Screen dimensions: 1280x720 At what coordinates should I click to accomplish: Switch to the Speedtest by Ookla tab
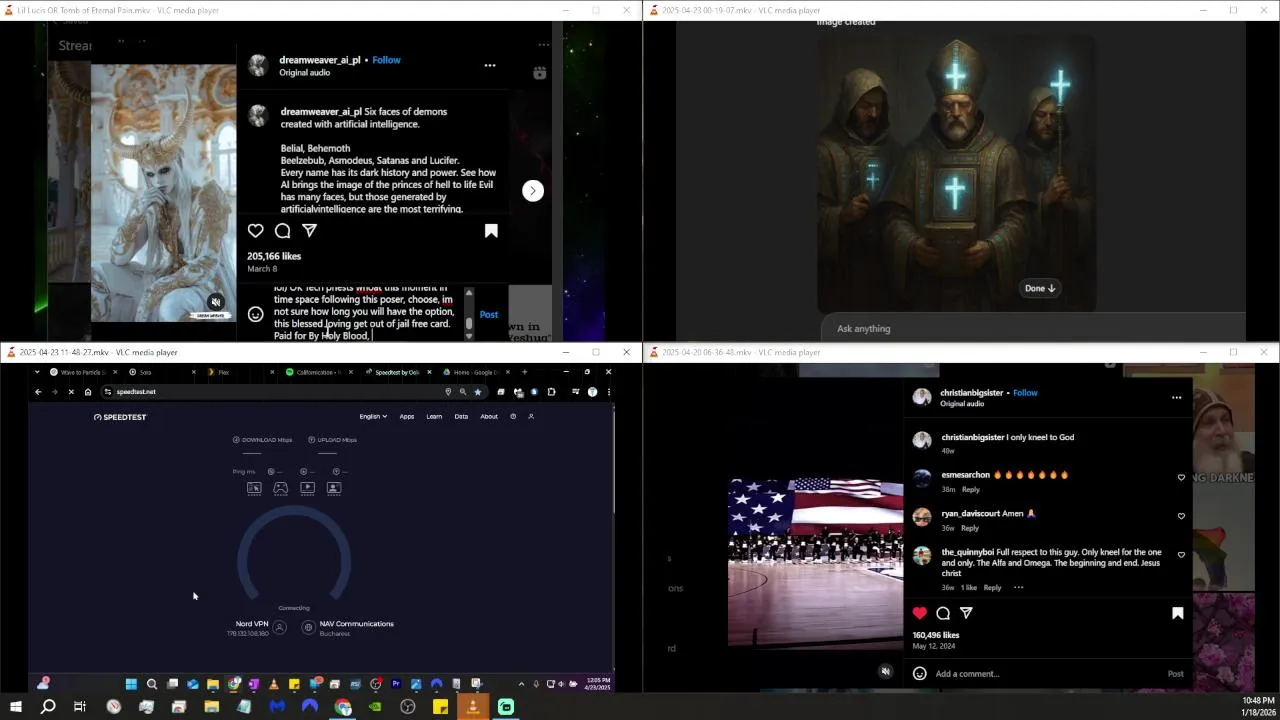[x=397, y=372]
